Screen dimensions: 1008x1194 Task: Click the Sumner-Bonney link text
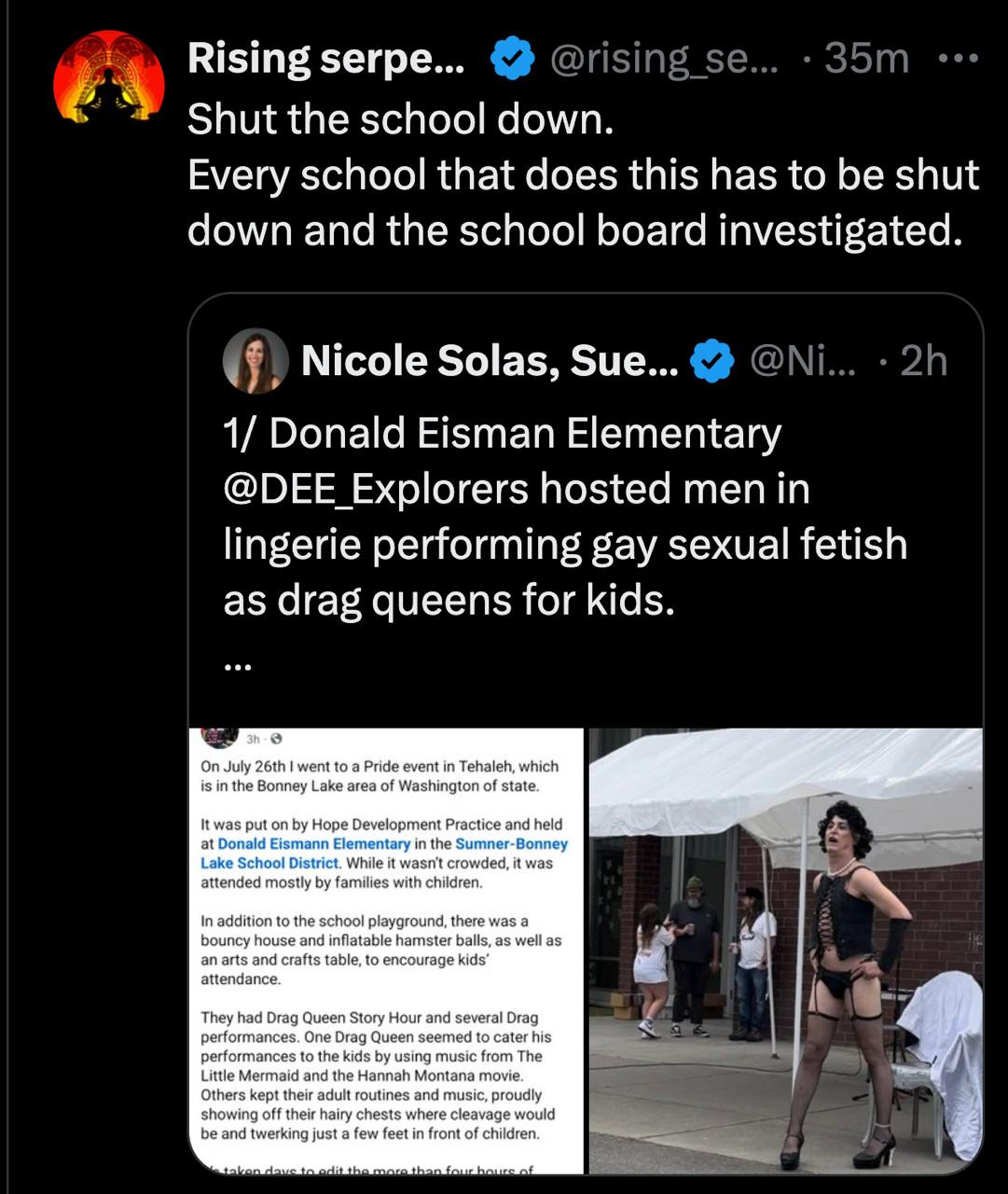pos(511,843)
